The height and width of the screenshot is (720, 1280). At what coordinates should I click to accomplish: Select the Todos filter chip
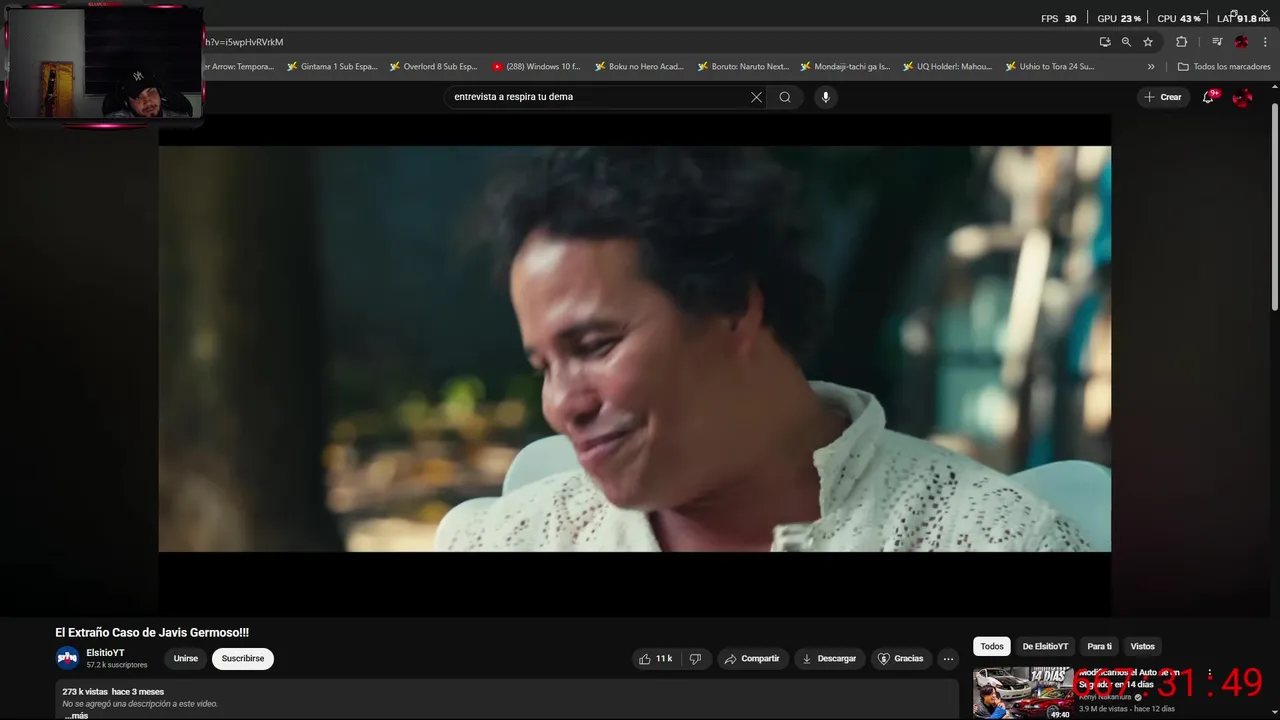point(992,647)
